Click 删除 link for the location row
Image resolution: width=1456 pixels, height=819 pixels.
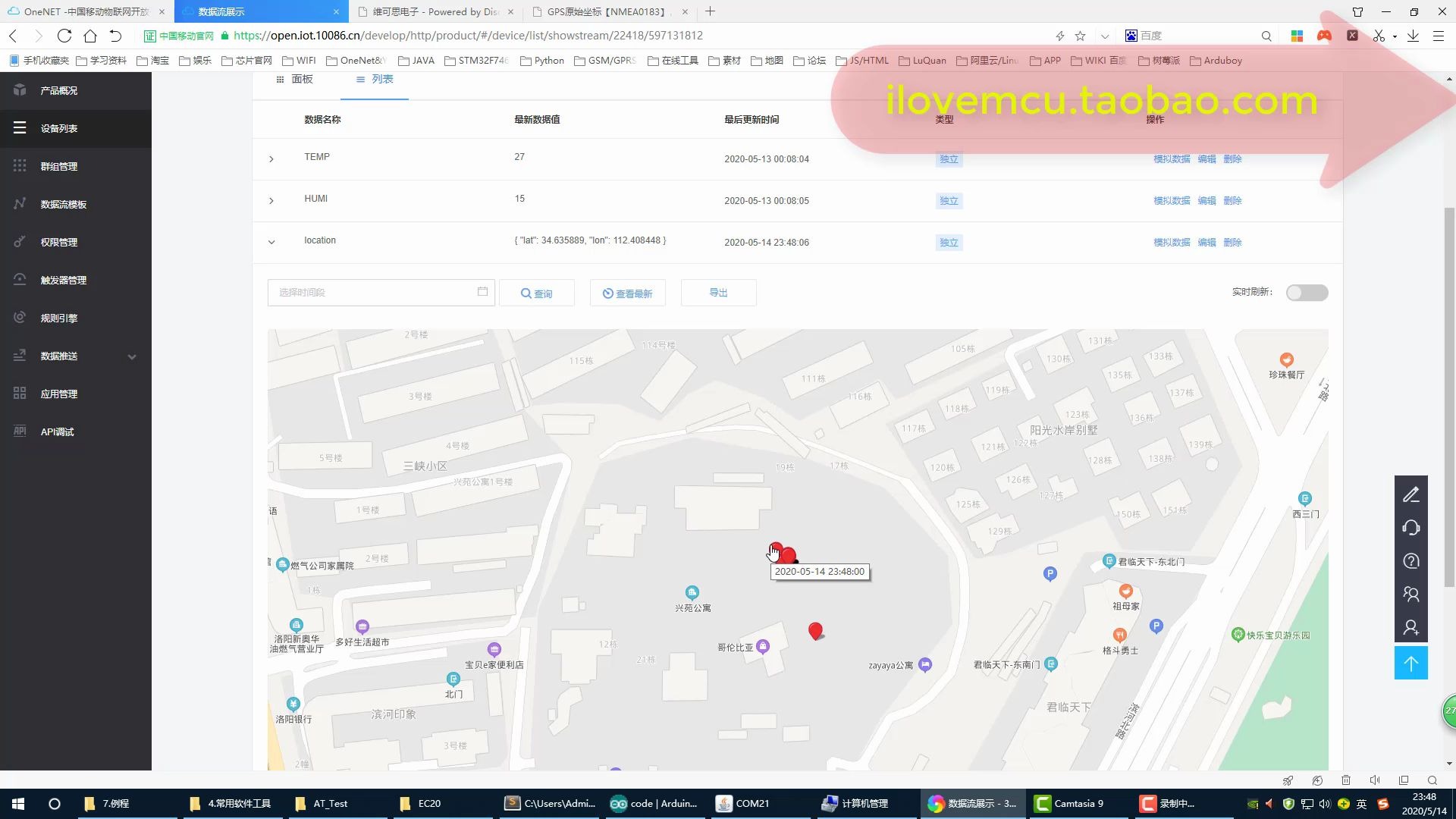tap(1232, 243)
